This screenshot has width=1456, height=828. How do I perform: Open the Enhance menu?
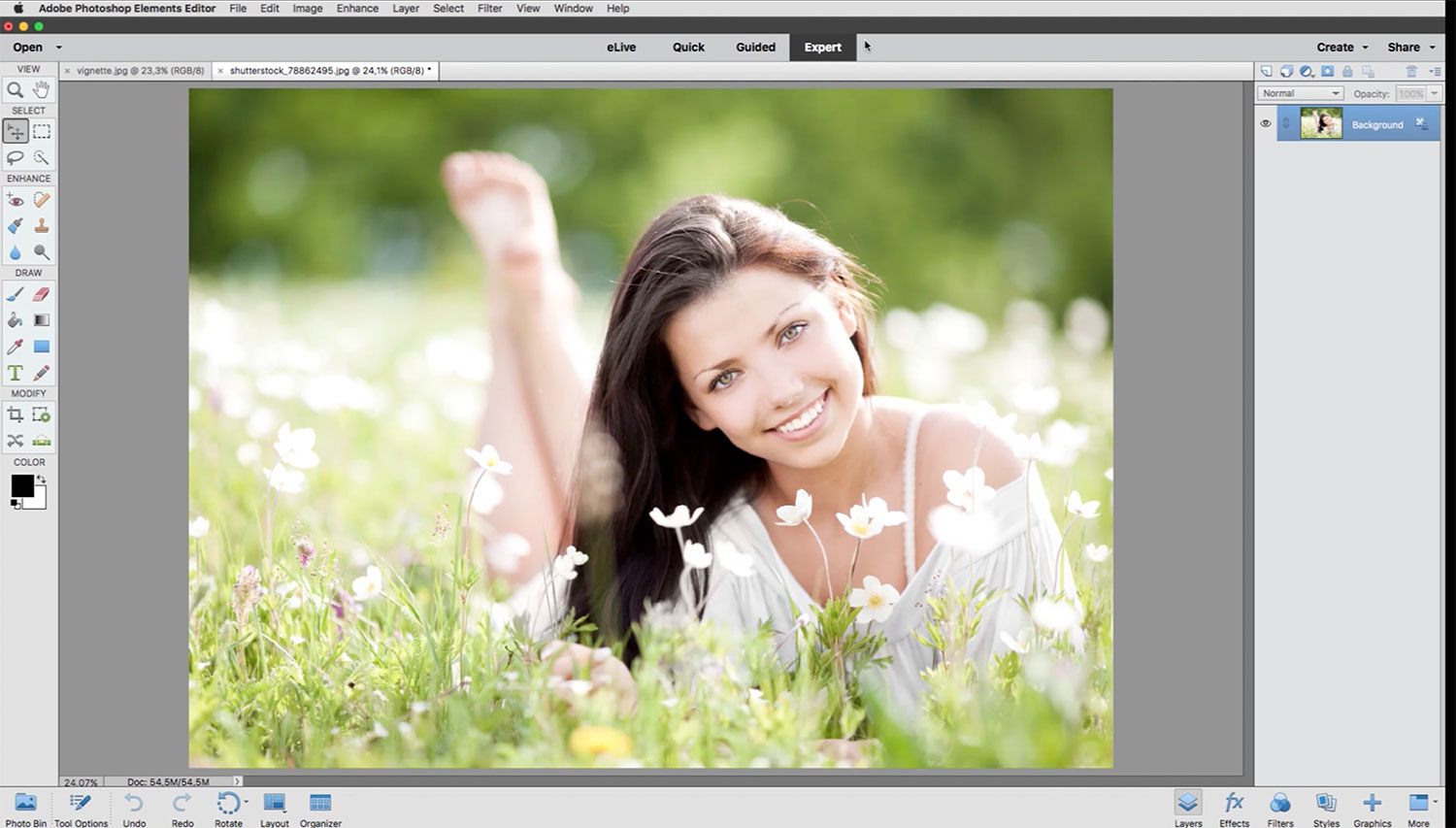tap(357, 8)
